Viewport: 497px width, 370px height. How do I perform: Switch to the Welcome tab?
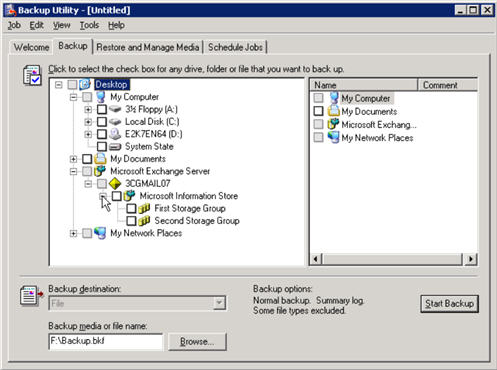point(32,47)
